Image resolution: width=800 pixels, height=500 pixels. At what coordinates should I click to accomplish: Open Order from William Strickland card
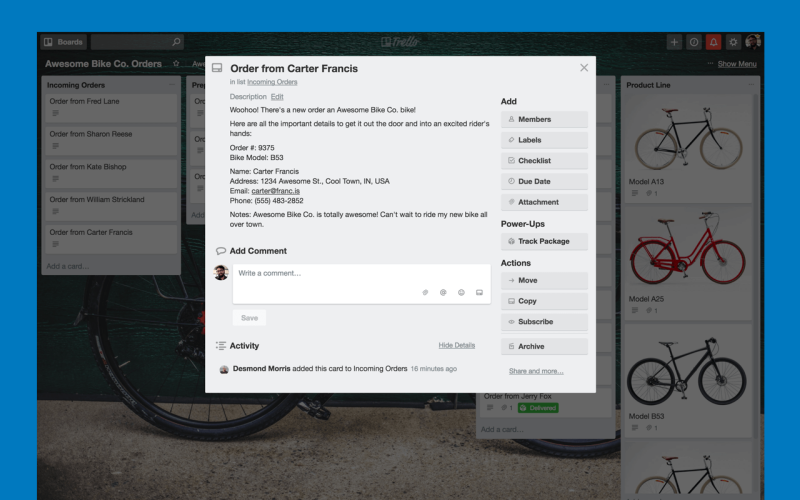click(111, 205)
